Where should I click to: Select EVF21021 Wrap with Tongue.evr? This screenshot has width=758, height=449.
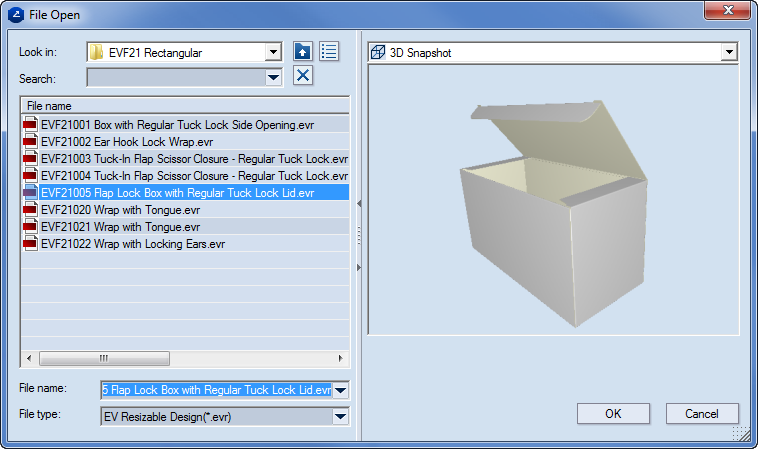click(119, 227)
